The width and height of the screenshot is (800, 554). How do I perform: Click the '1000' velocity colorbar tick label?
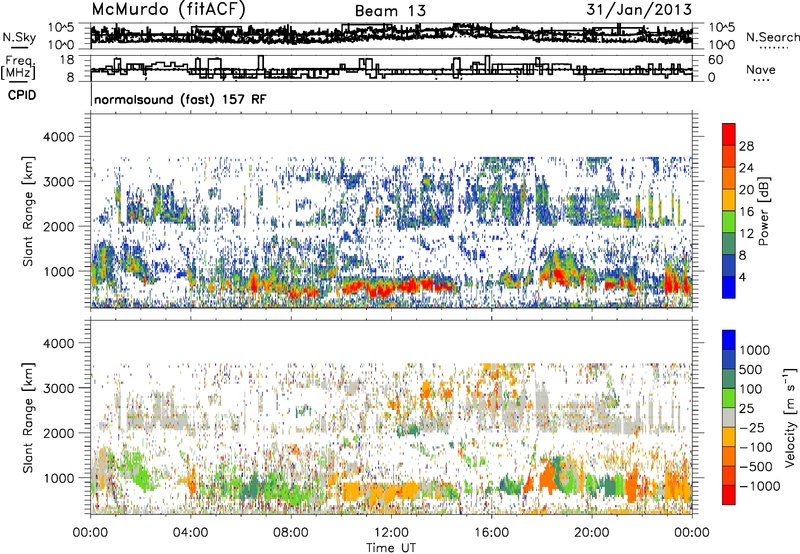click(755, 350)
